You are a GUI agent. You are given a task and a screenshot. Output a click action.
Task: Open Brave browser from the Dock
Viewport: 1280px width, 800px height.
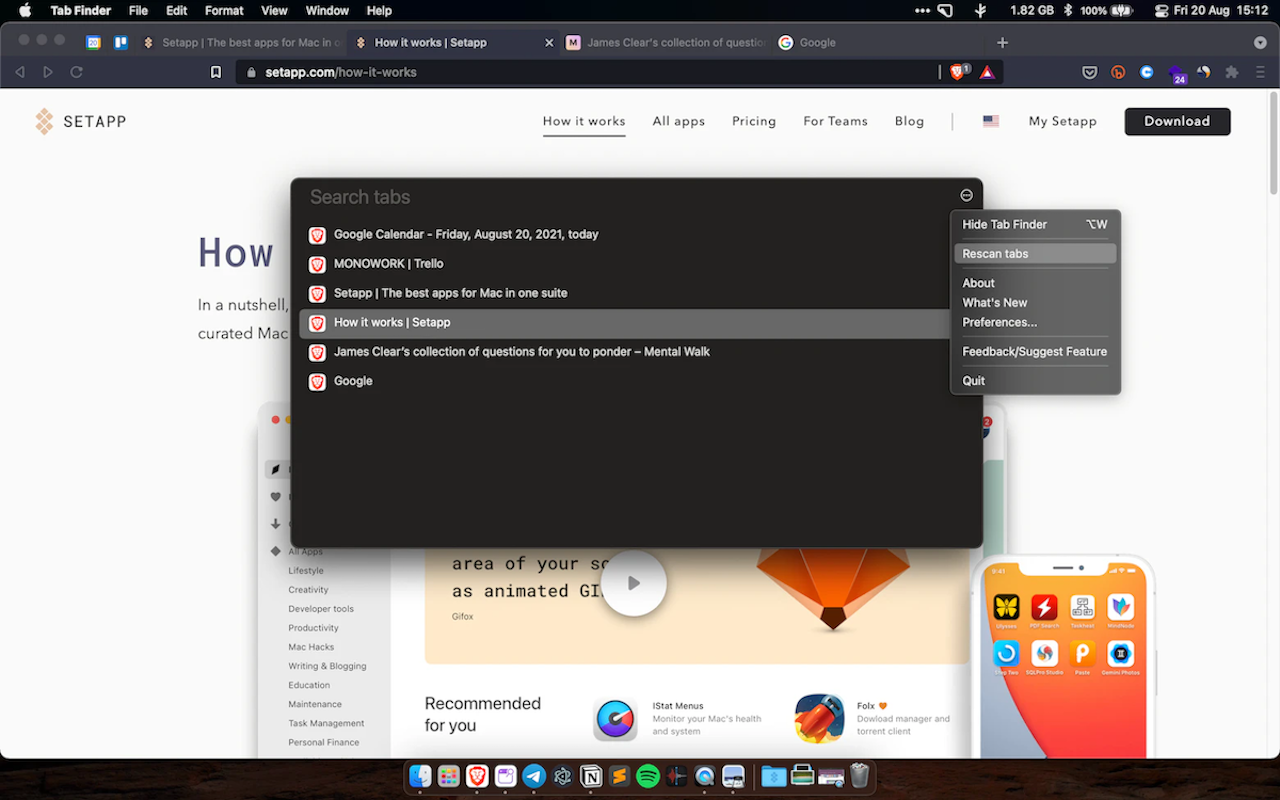point(477,776)
